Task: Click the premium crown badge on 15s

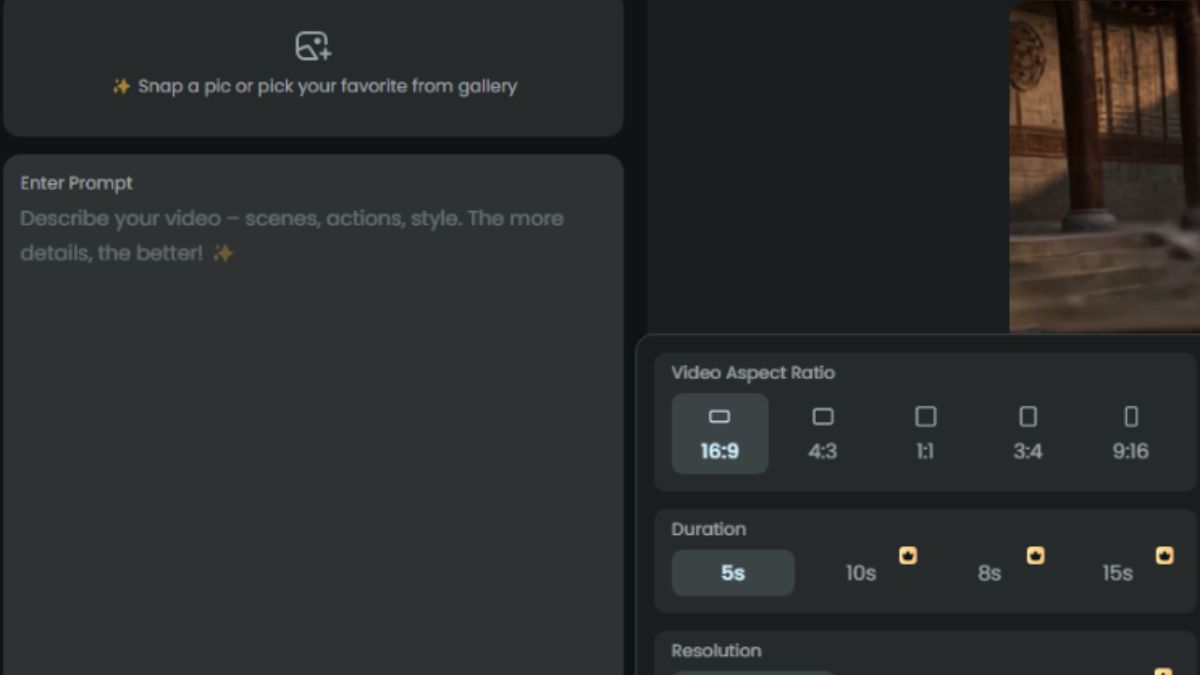Action: pyautogui.click(x=1165, y=555)
